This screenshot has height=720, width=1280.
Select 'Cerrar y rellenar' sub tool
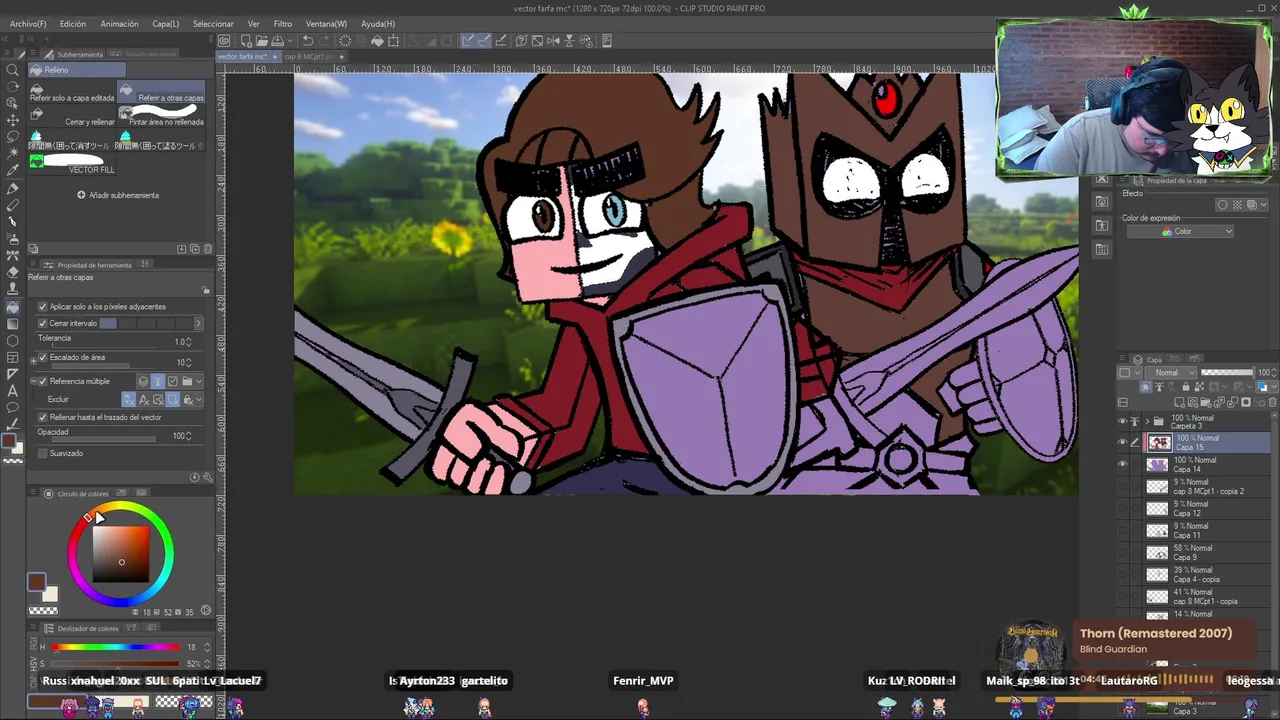coord(73,116)
